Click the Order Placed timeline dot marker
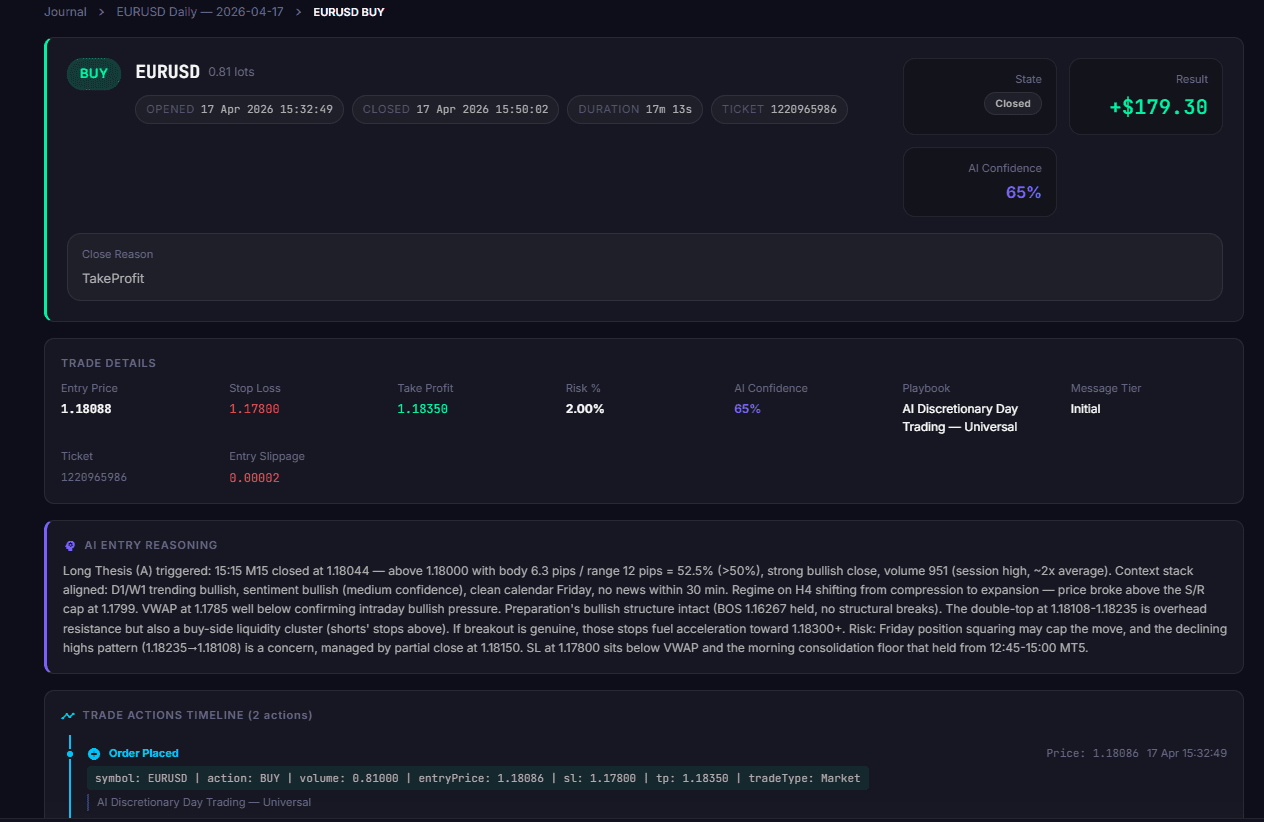1264x822 pixels. (x=70, y=754)
